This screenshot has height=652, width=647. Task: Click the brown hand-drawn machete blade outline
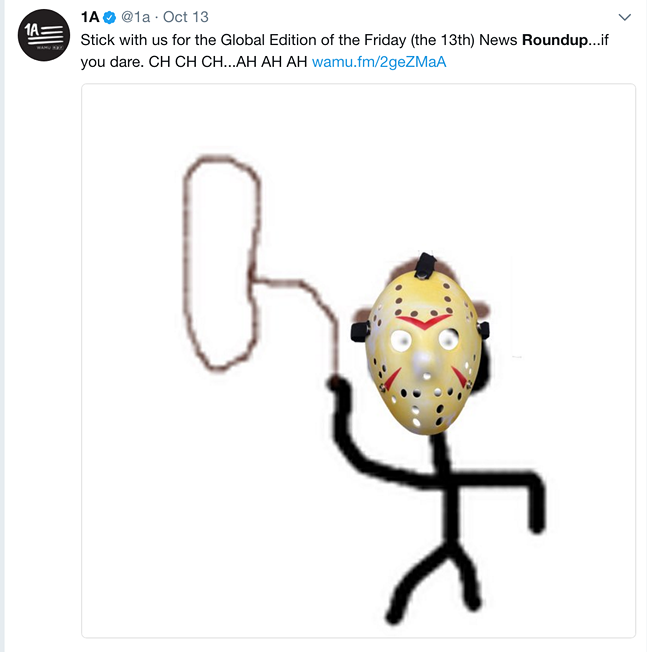pyautogui.click(x=222, y=263)
